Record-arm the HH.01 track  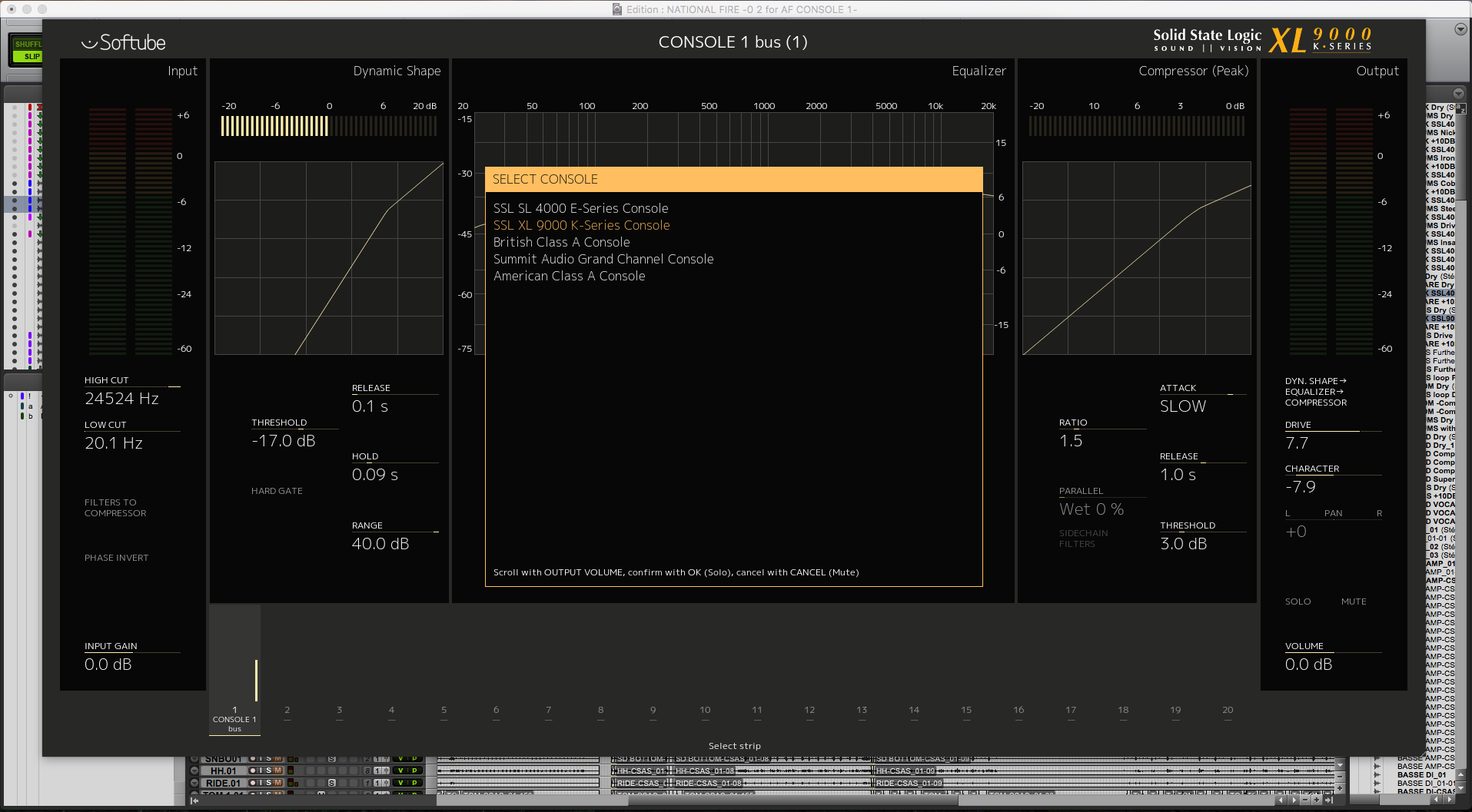(x=253, y=771)
